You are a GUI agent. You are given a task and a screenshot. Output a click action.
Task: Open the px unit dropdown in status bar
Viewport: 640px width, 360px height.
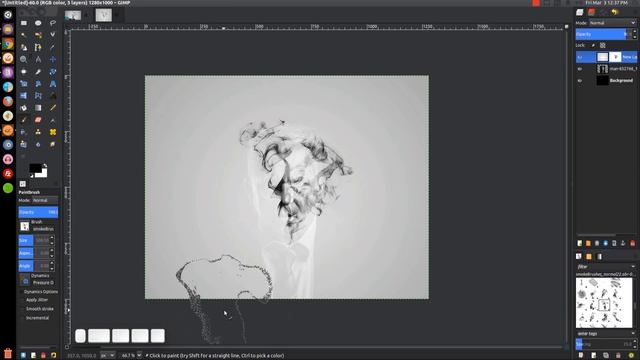point(108,356)
